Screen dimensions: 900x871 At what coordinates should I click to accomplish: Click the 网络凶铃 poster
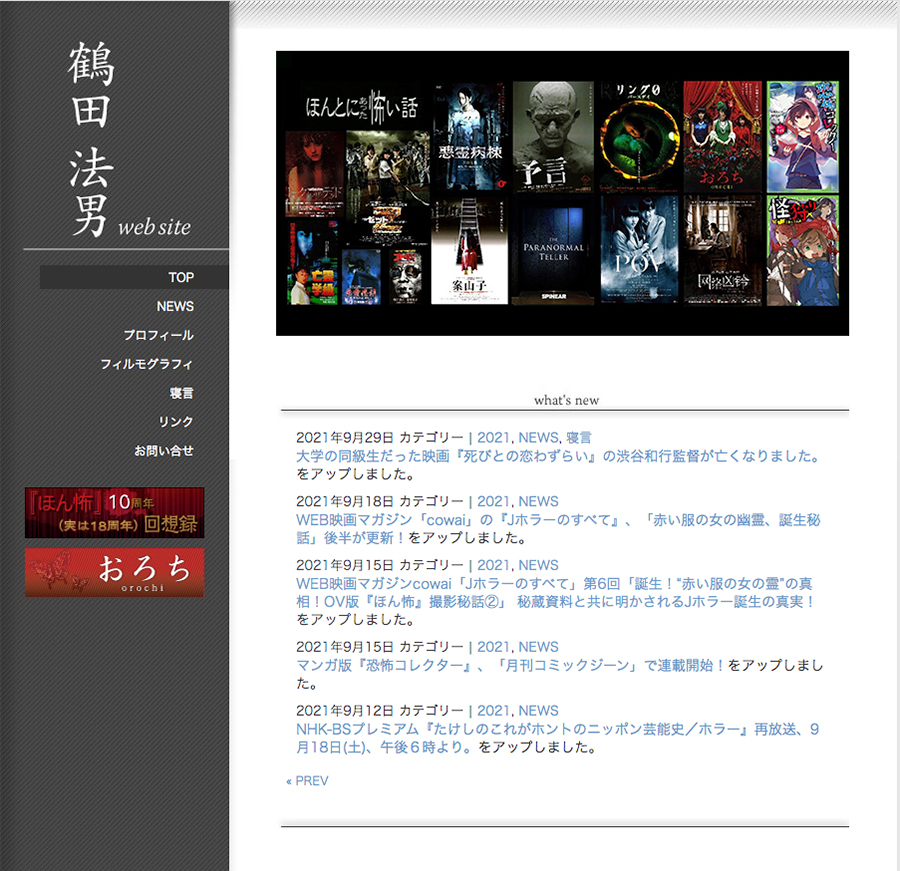tap(723, 250)
